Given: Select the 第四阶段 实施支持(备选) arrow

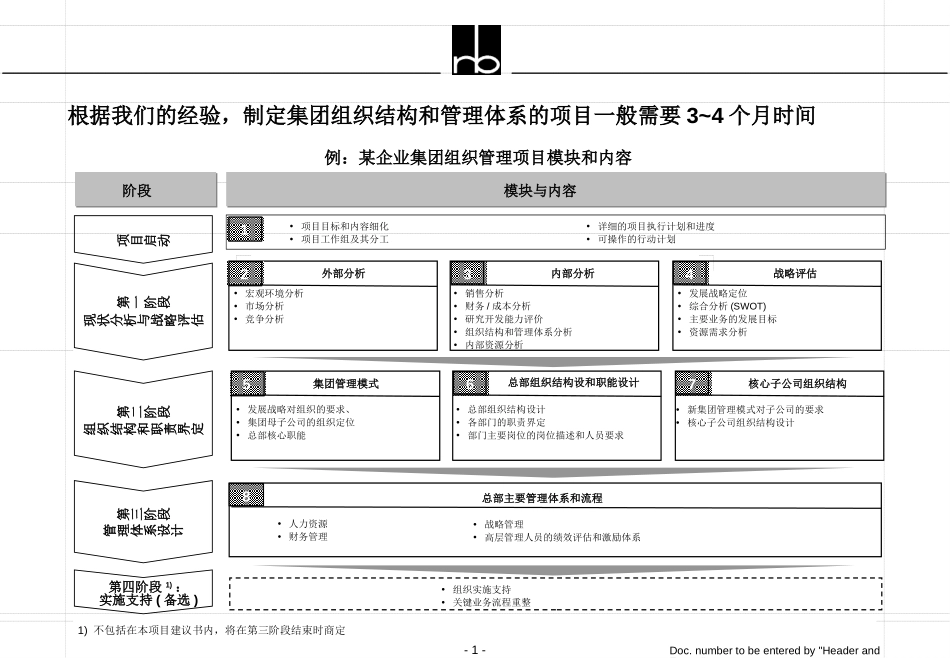Looking at the screenshot, I should [x=143, y=593].
